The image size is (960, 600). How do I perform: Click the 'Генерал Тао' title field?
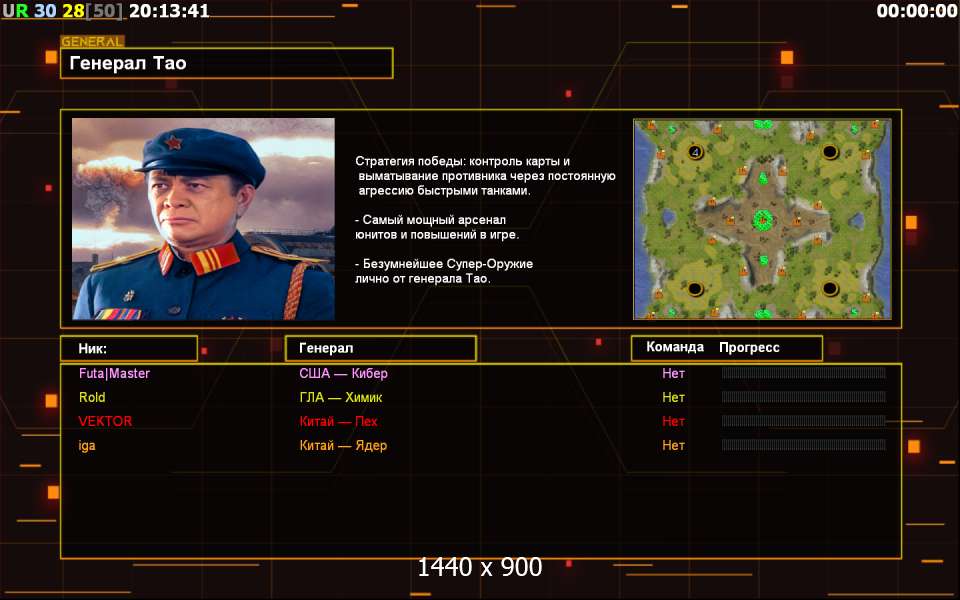click(x=227, y=63)
